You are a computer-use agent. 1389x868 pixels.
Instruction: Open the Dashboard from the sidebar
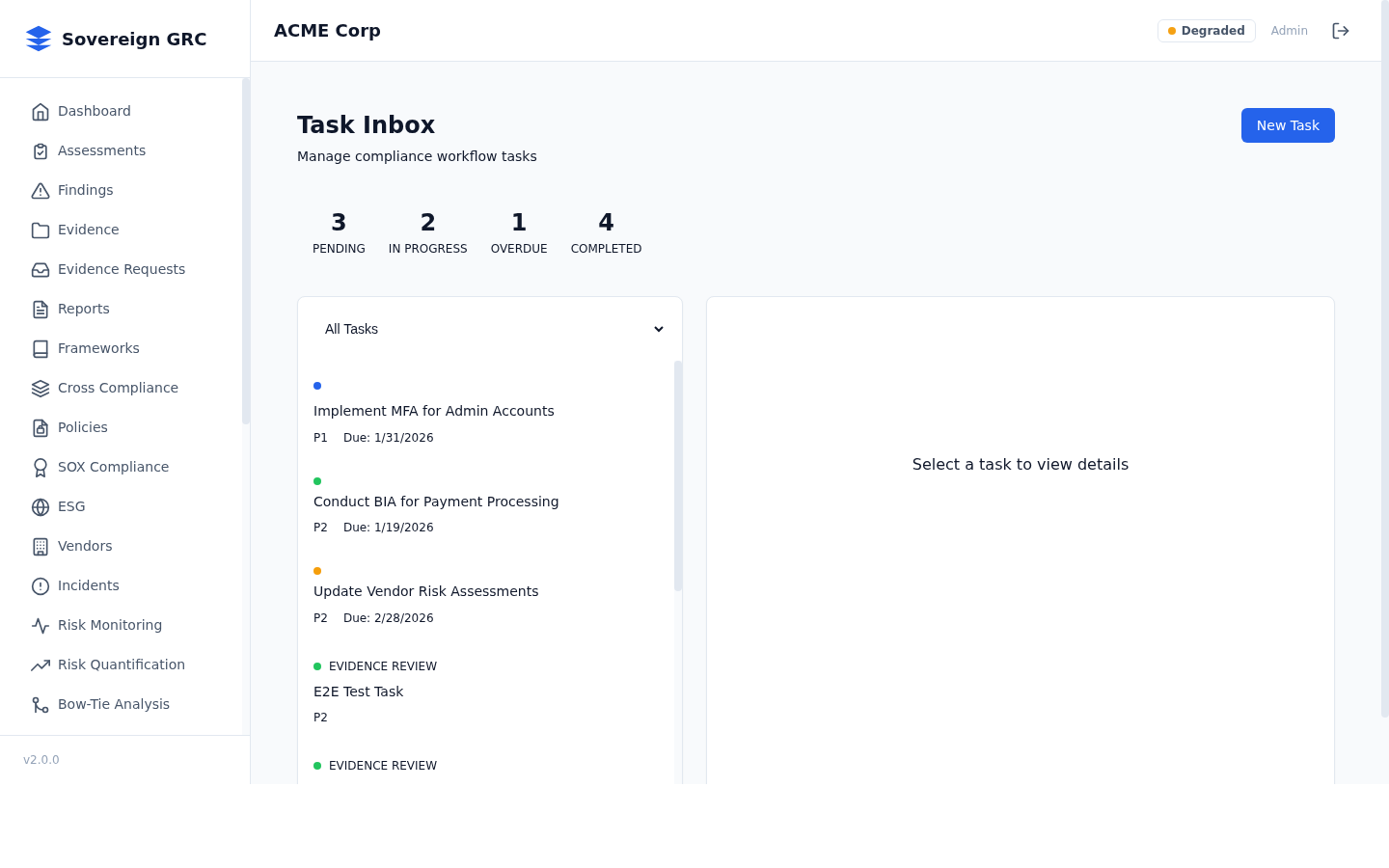tap(94, 111)
